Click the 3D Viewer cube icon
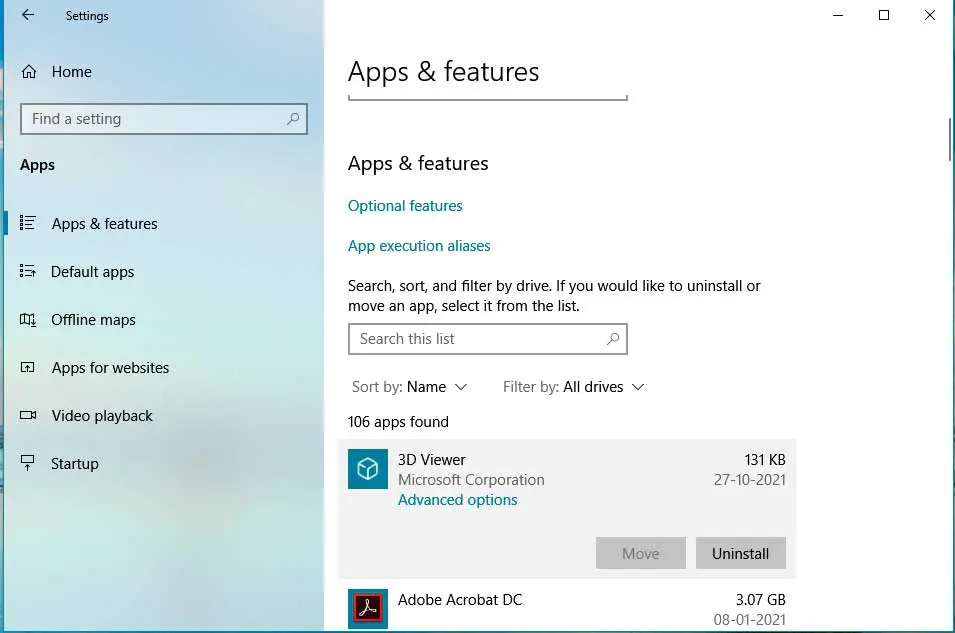This screenshot has width=955, height=633. [368, 469]
